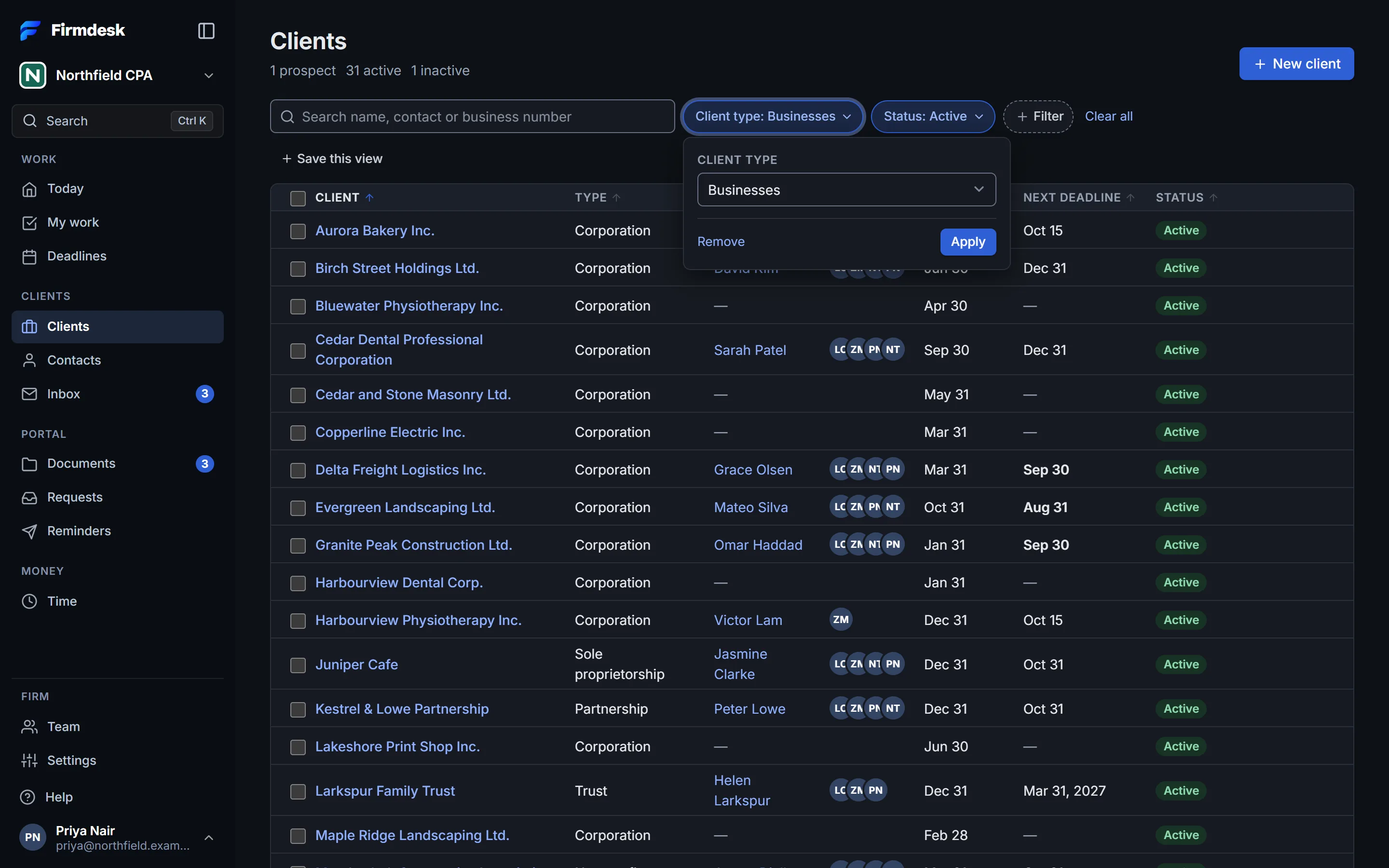Sort by Status column arrow

pyautogui.click(x=1213, y=198)
